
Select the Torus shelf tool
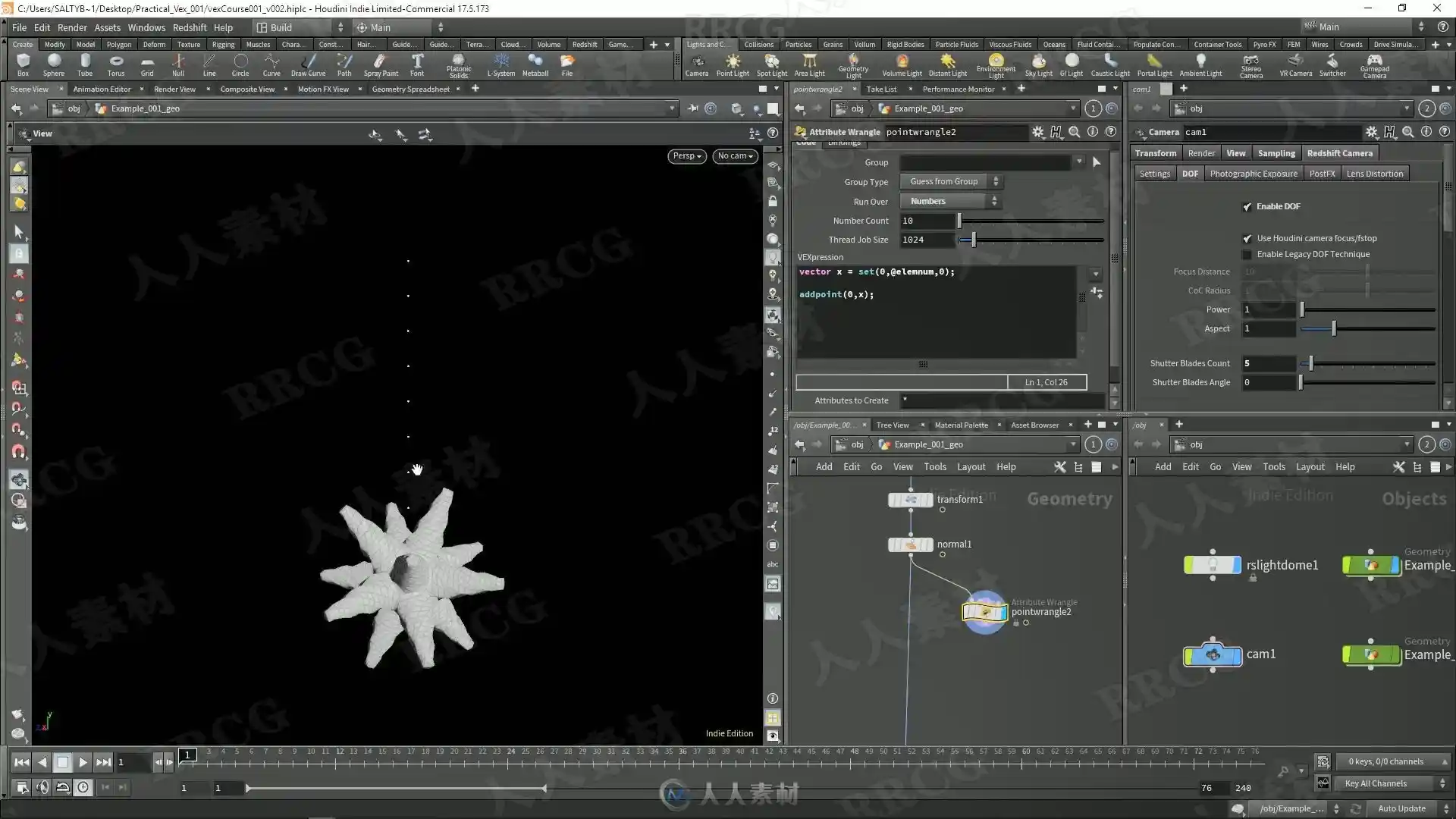(x=115, y=64)
